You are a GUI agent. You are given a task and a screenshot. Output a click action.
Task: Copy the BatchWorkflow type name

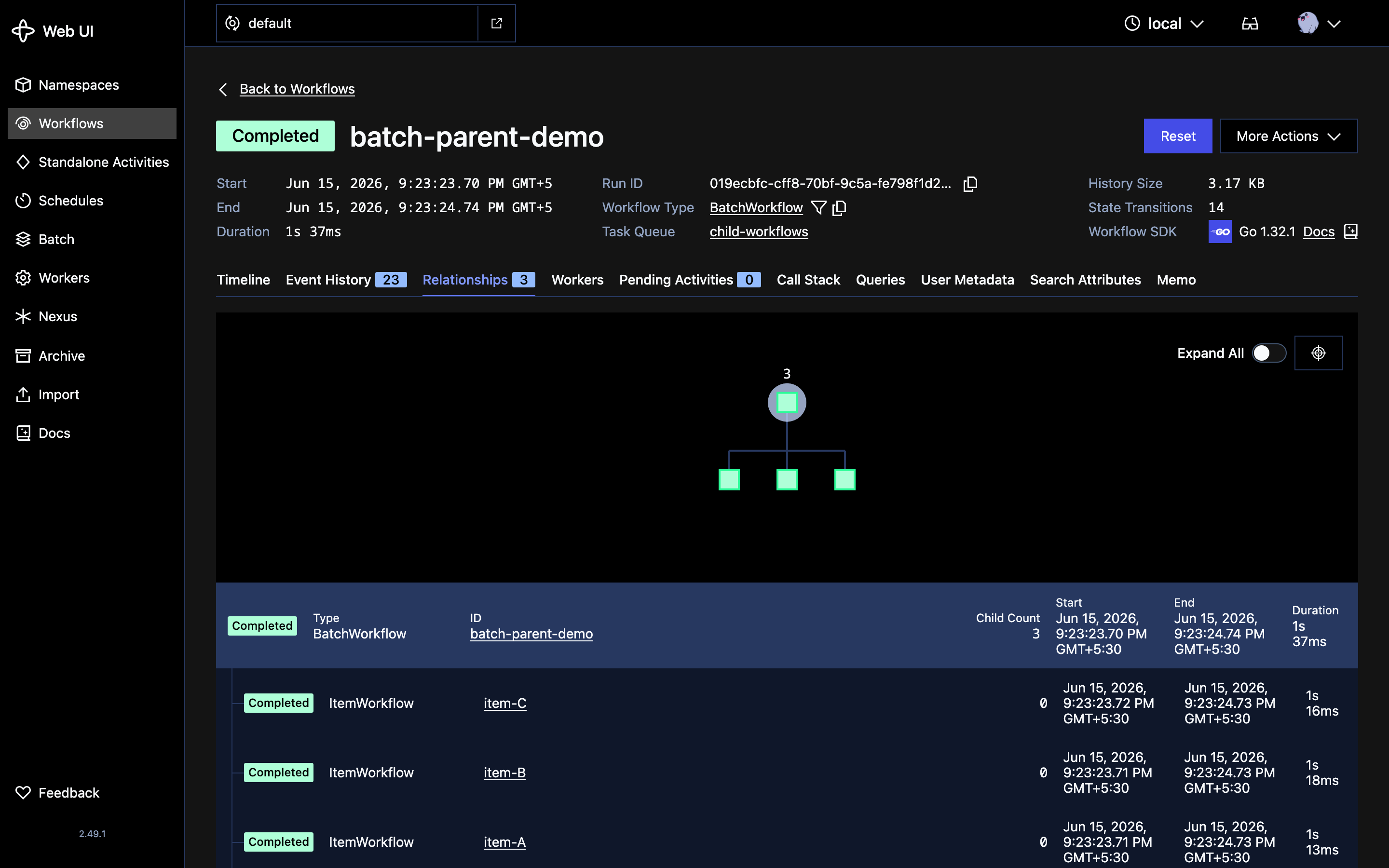[x=839, y=208]
